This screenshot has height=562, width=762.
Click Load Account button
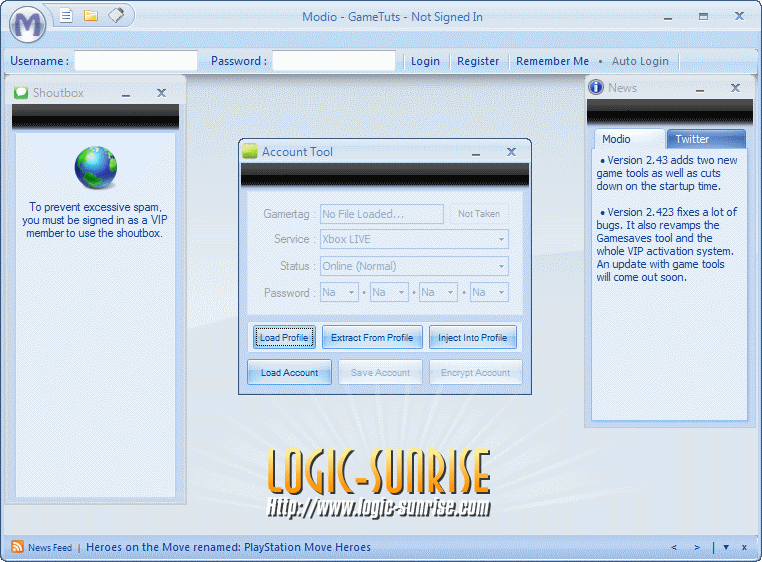(290, 372)
